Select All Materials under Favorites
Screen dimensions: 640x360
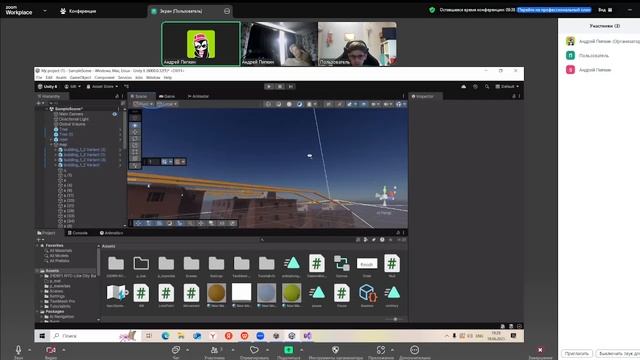pyautogui.click(x=60, y=251)
